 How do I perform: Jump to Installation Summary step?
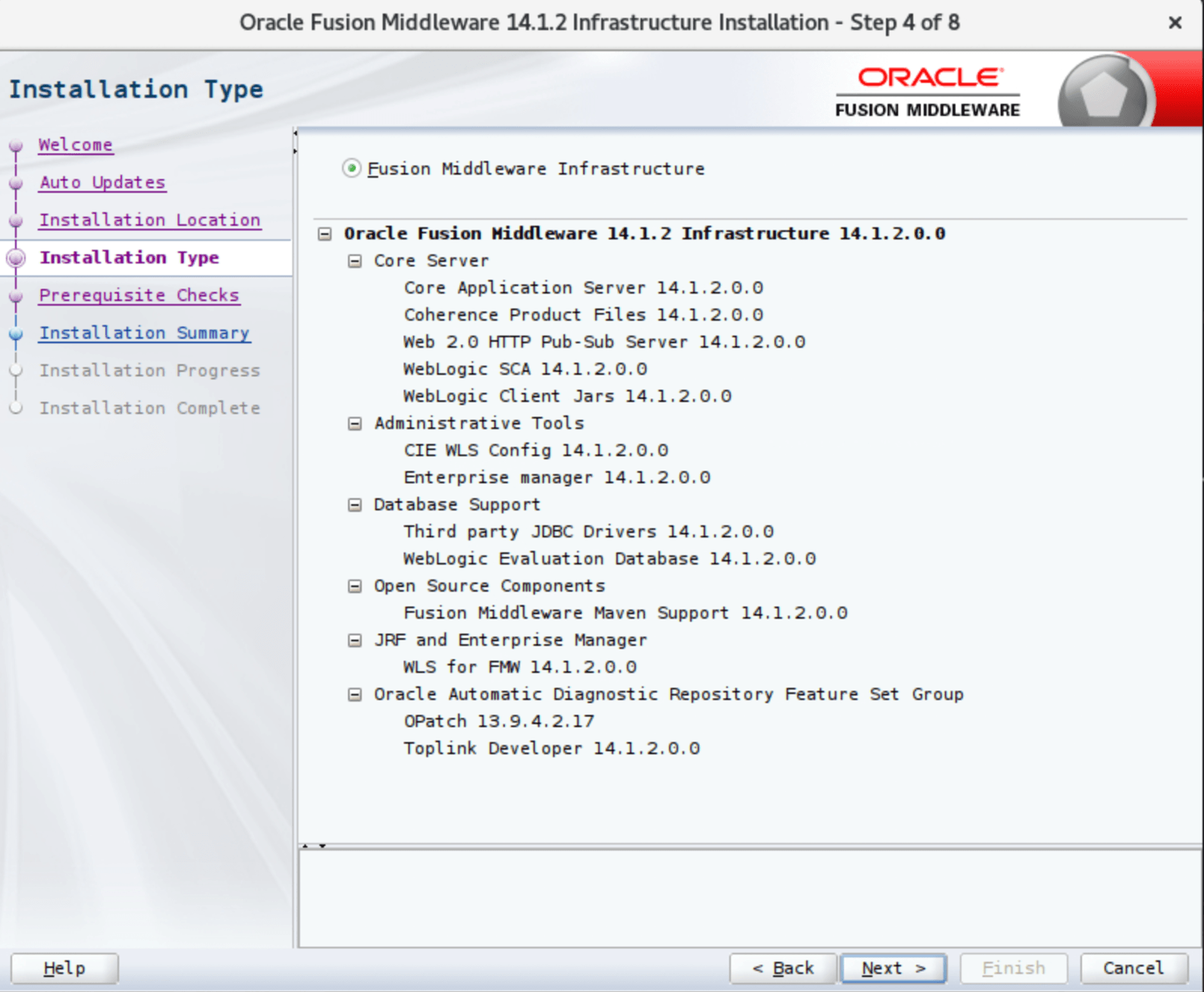[144, 333]
